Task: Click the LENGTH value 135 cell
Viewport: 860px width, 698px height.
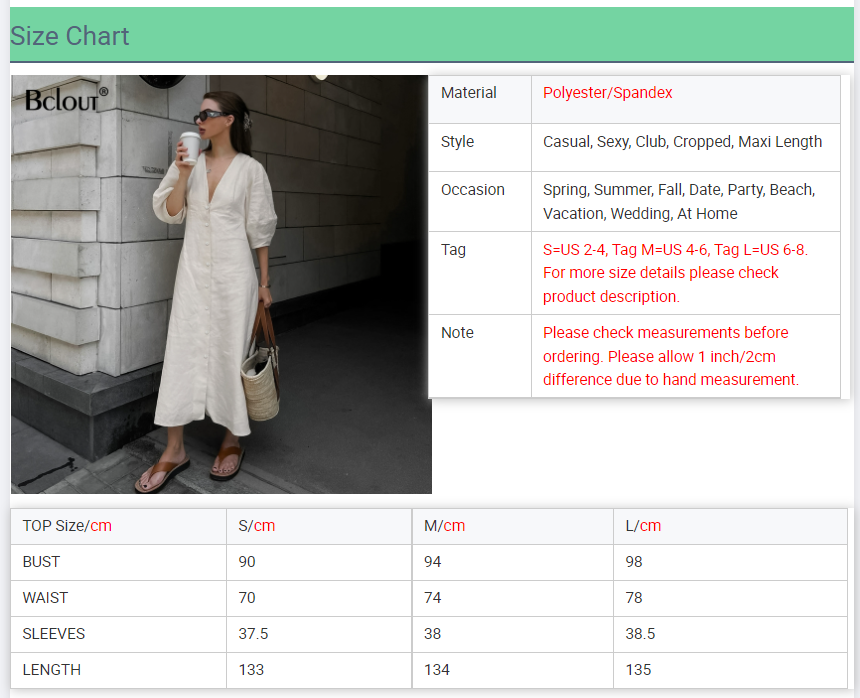Action: pos(638,670)
